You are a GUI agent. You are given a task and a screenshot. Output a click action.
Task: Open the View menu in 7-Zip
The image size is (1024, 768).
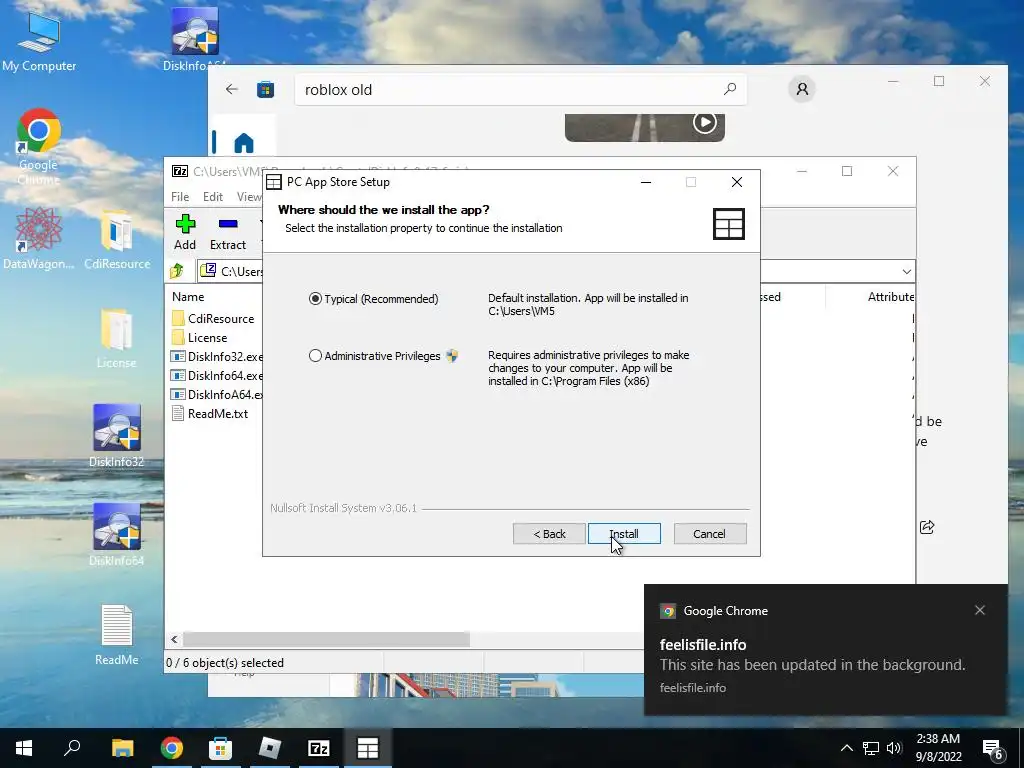tap(249, 197)
